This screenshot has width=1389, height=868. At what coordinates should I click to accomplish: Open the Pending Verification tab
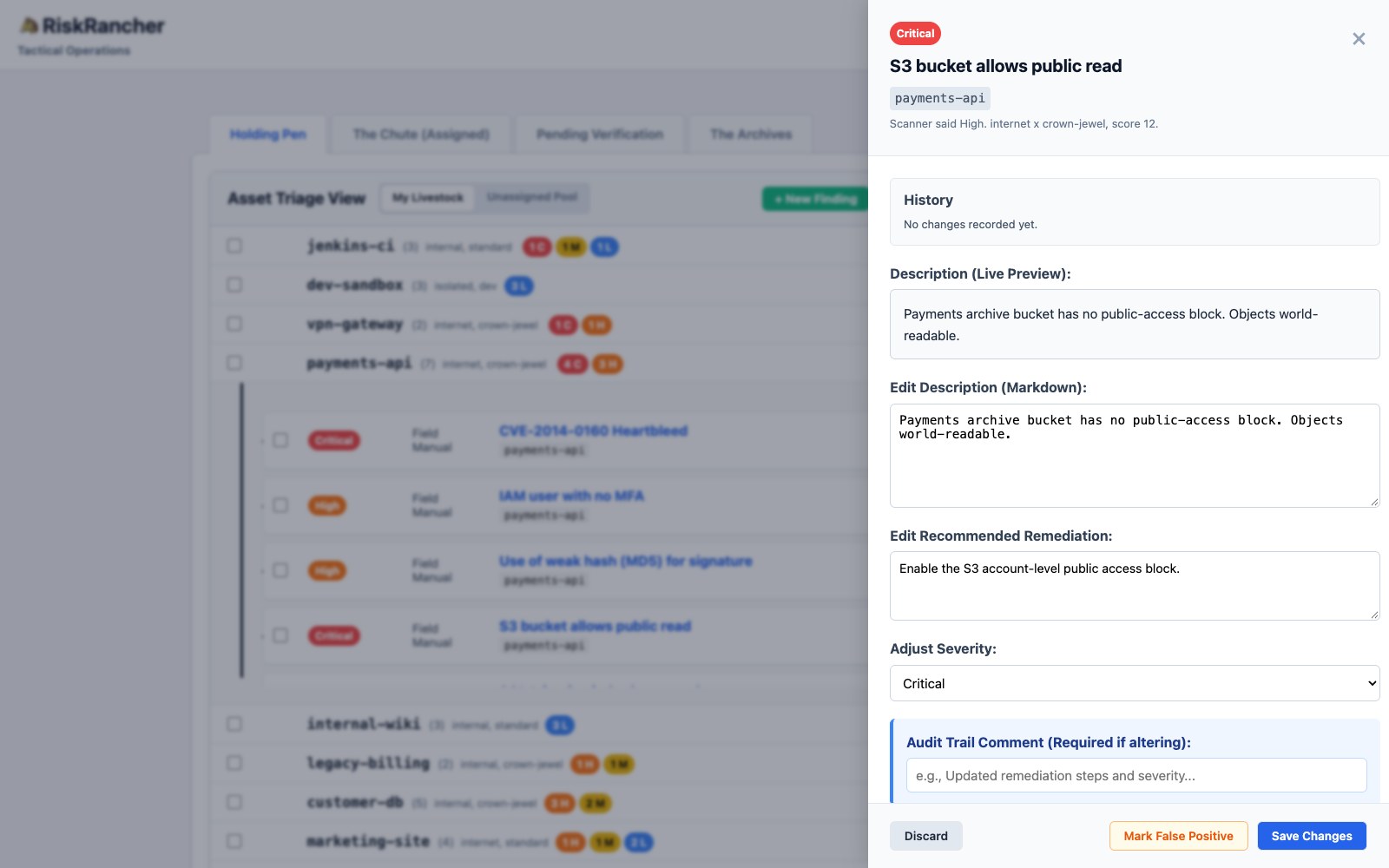[x=600, y=135]
